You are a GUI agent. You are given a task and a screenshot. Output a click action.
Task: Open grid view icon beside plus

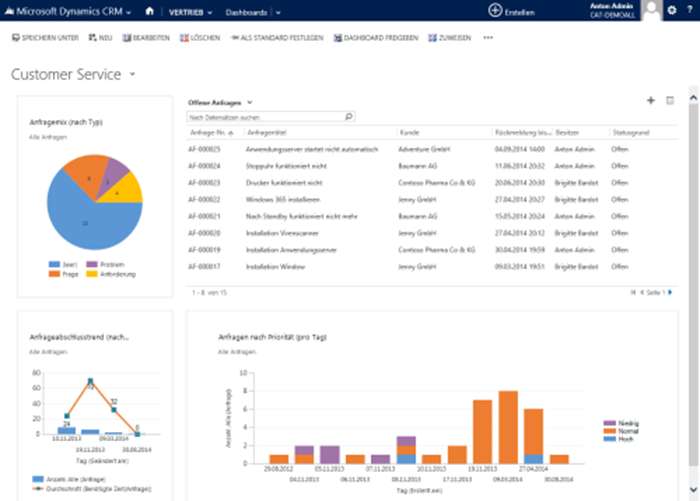[x=670, y=101]
